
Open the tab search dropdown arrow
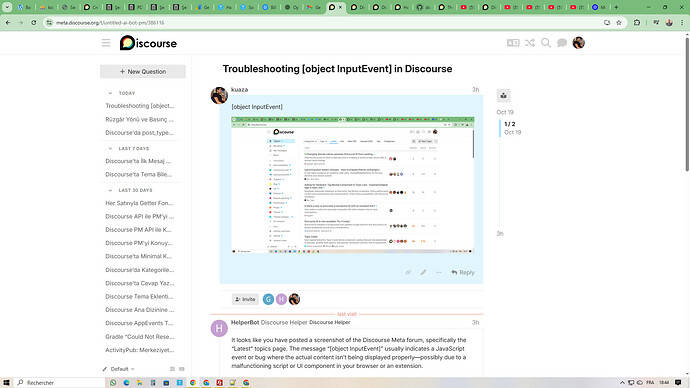(x=7, y=7)
